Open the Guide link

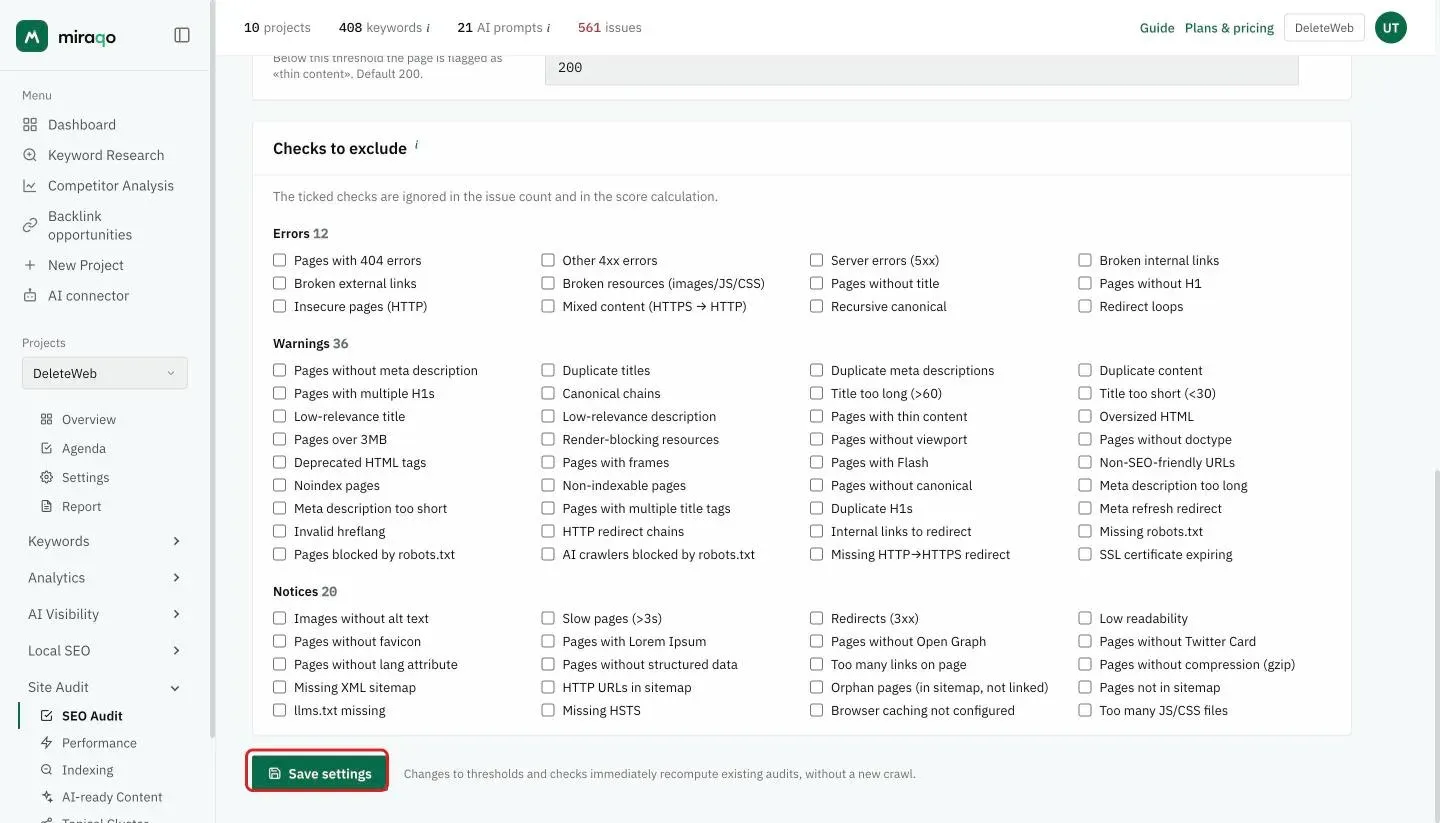[x=1157, y=28]
